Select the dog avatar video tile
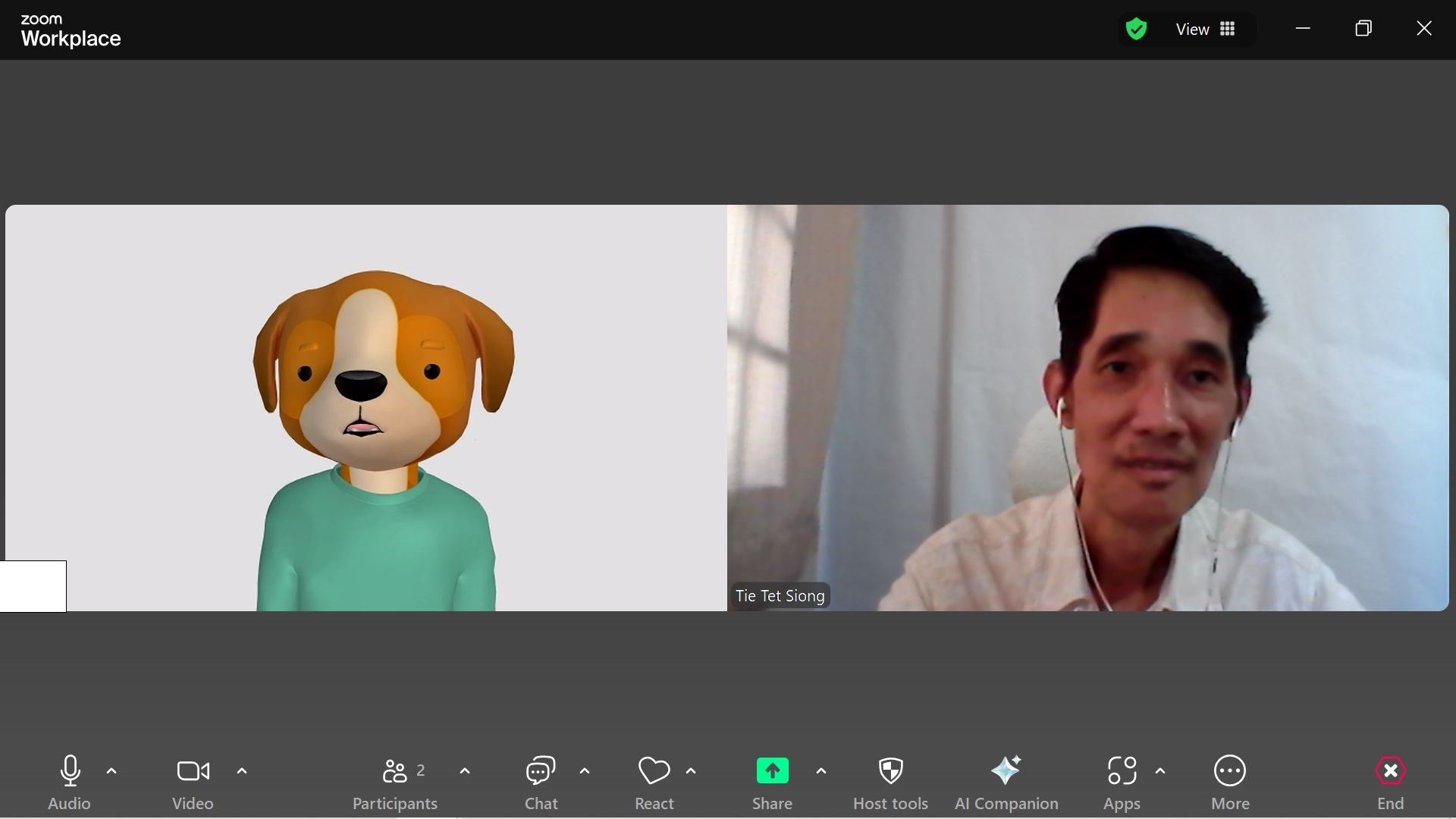This screenshot has width=1456, height=819. point(366,407)
